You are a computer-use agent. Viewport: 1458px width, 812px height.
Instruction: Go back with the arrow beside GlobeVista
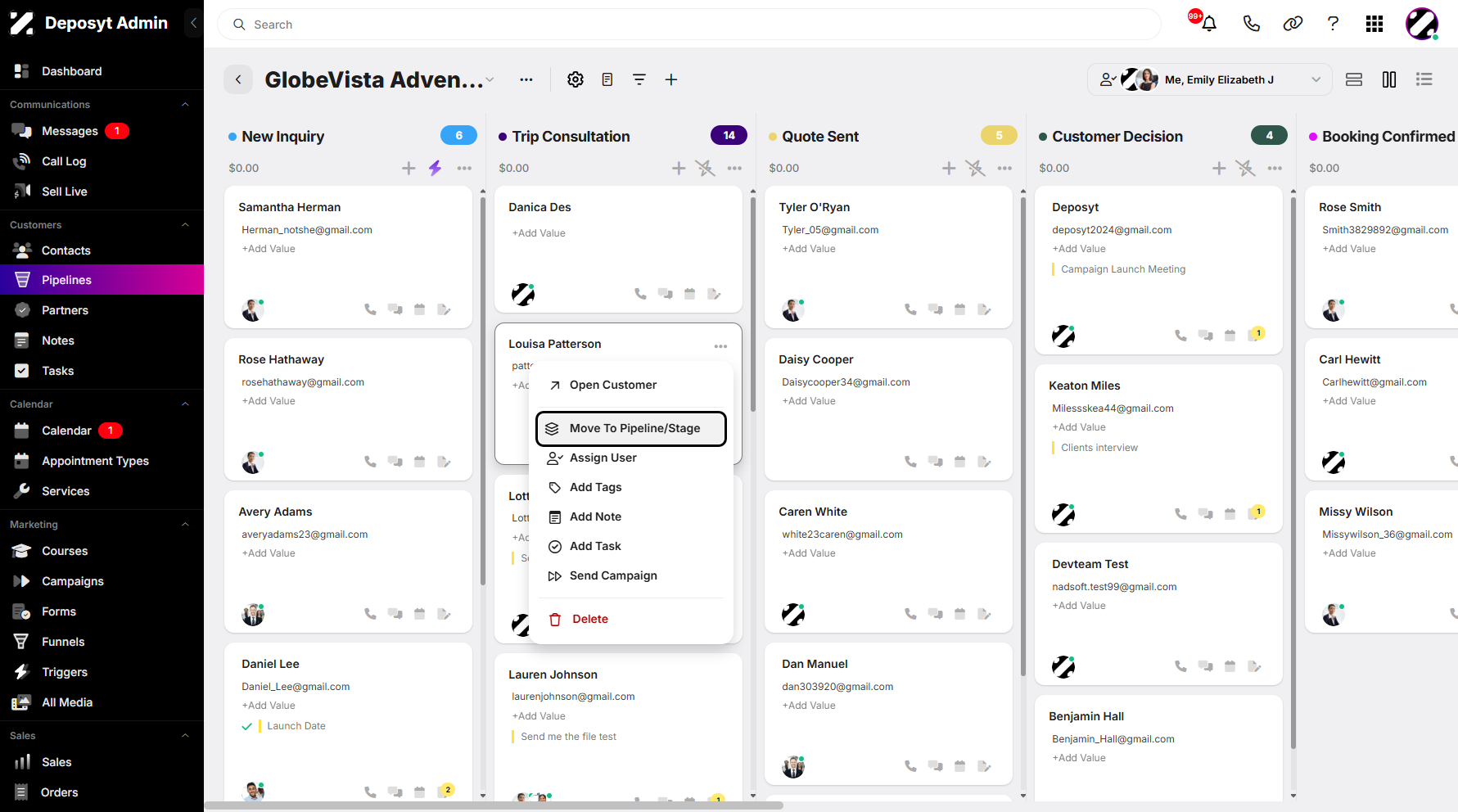pos(238,79)
